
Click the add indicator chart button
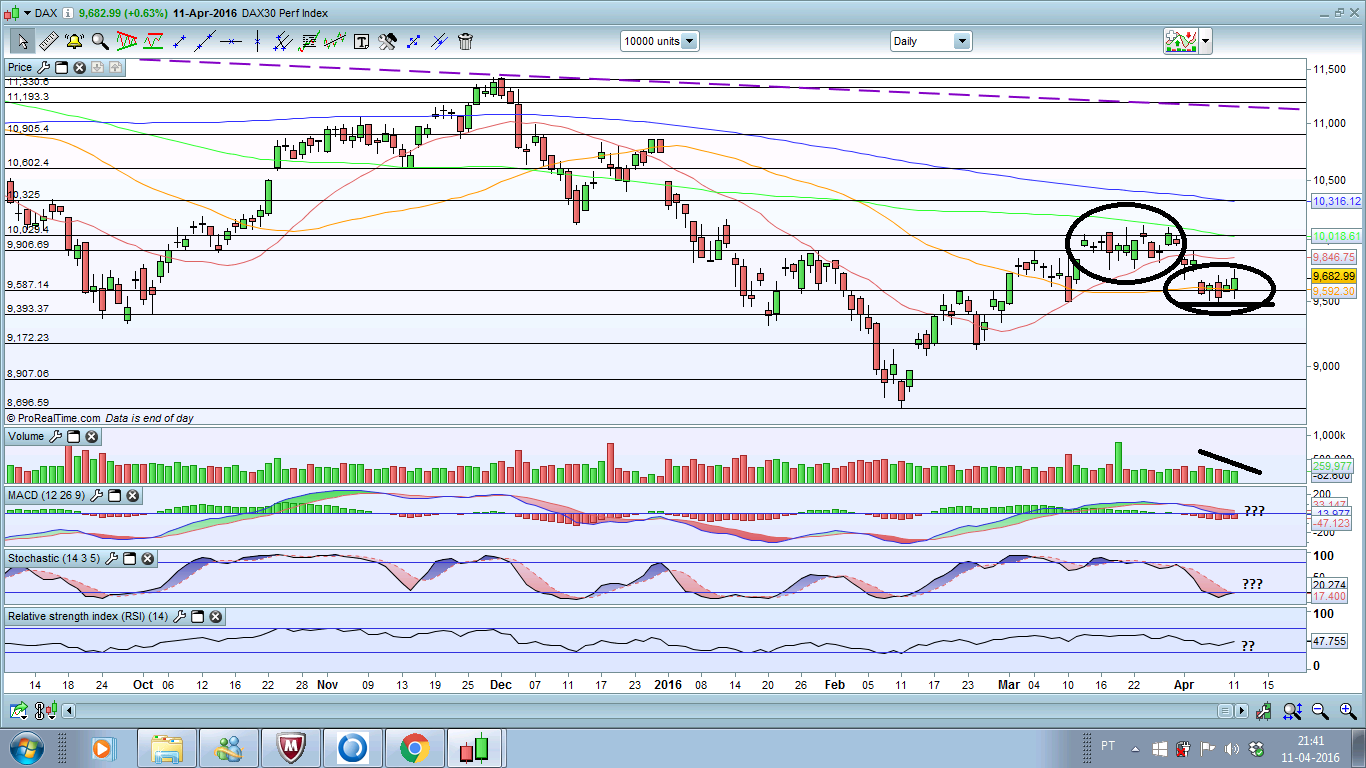[x=1180, y=41]
